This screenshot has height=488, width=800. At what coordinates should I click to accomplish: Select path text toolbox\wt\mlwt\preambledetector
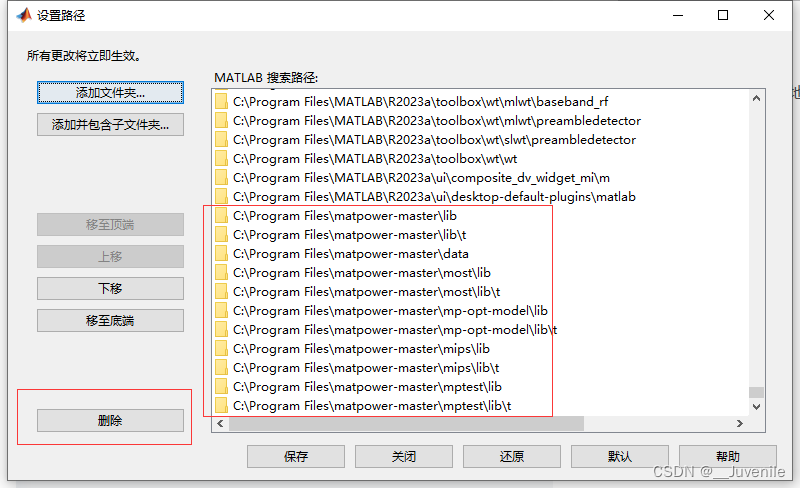(437, 121)
